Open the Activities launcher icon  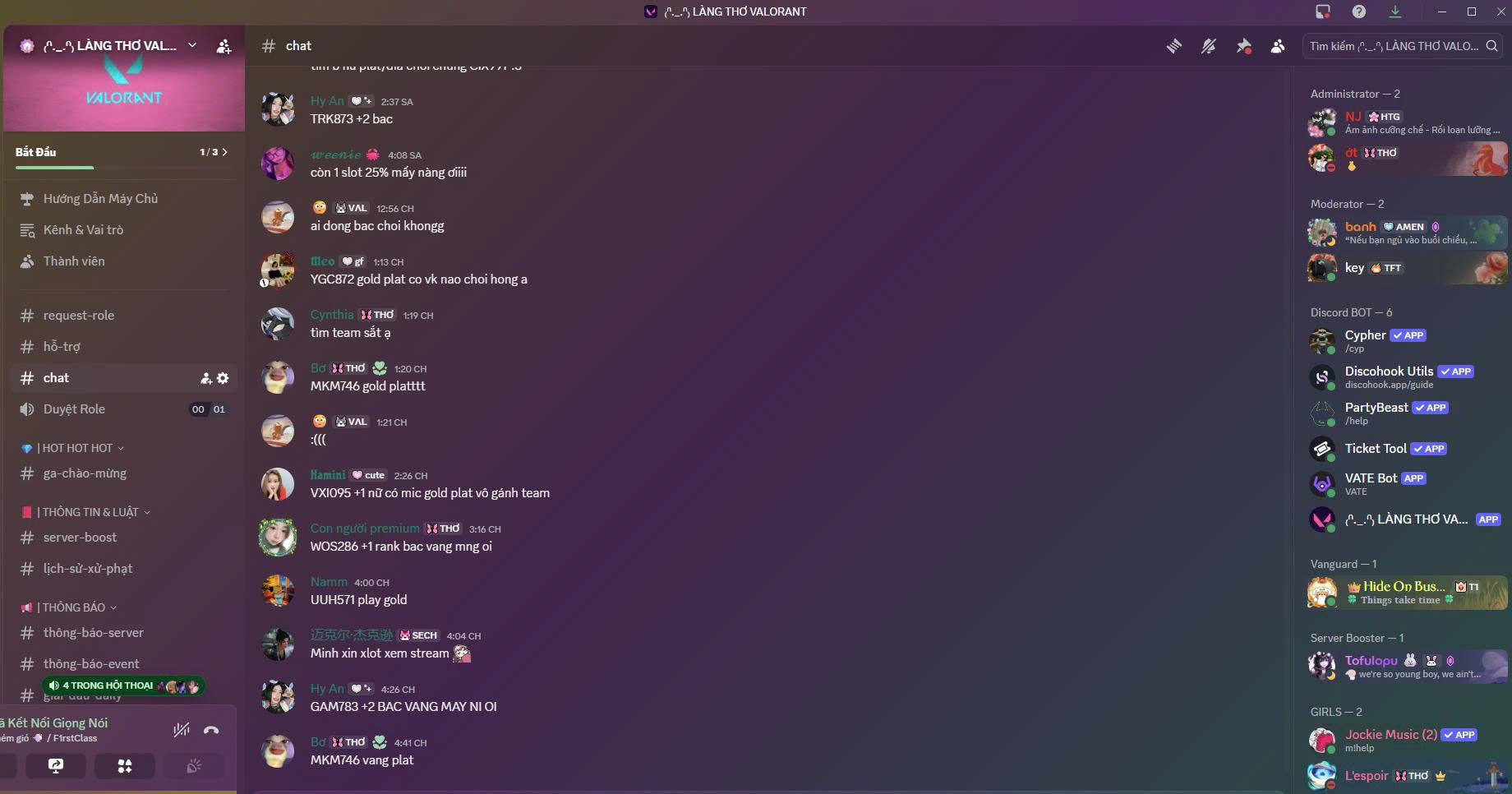pos(125,766)
